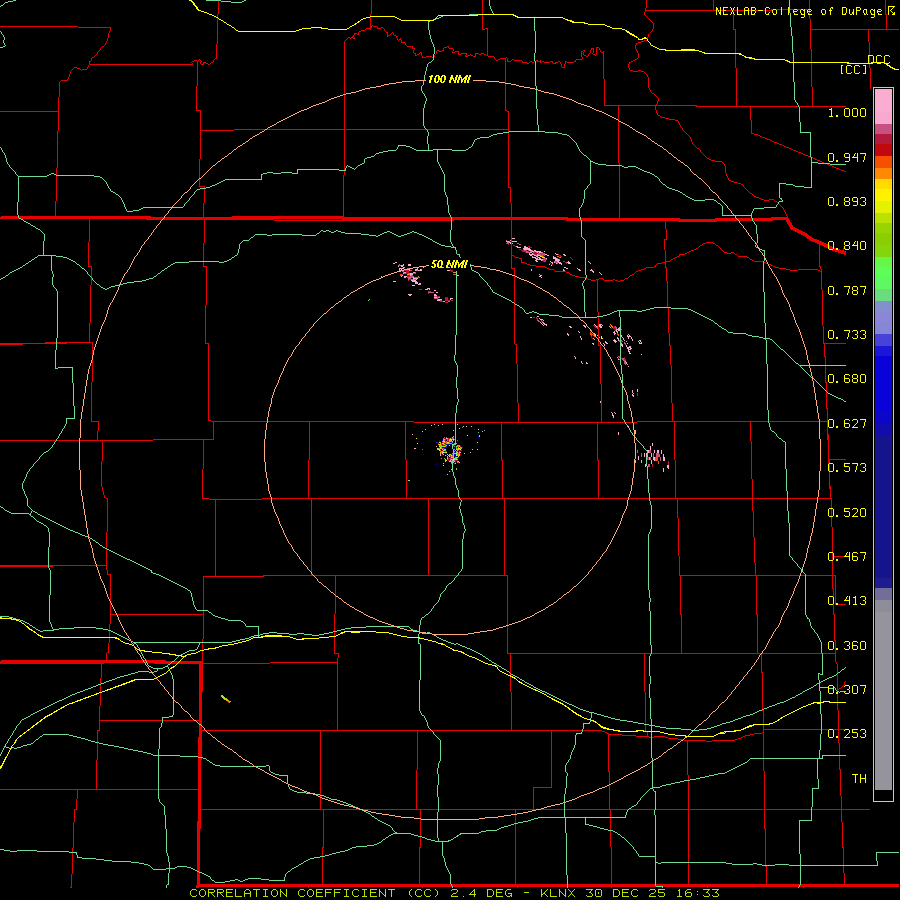Click the small yellow mark in the southwest
The image size is (900, 900).
tap(226, 699)
